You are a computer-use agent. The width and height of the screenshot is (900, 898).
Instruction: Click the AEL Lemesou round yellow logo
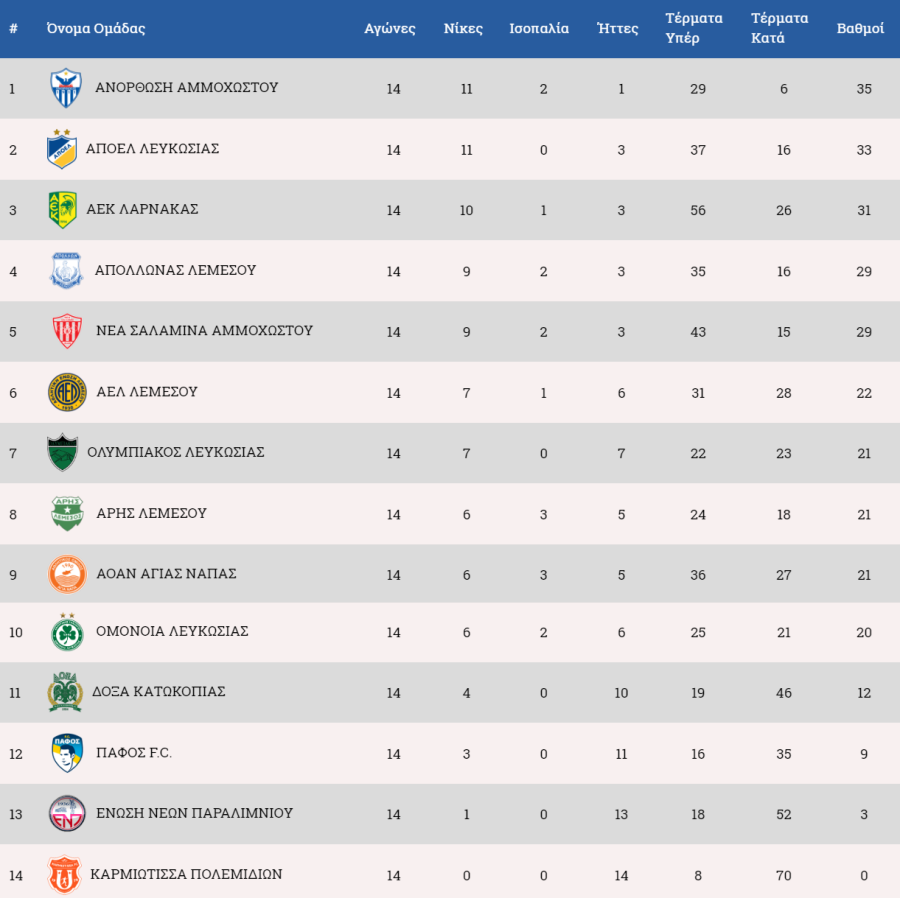67,392
